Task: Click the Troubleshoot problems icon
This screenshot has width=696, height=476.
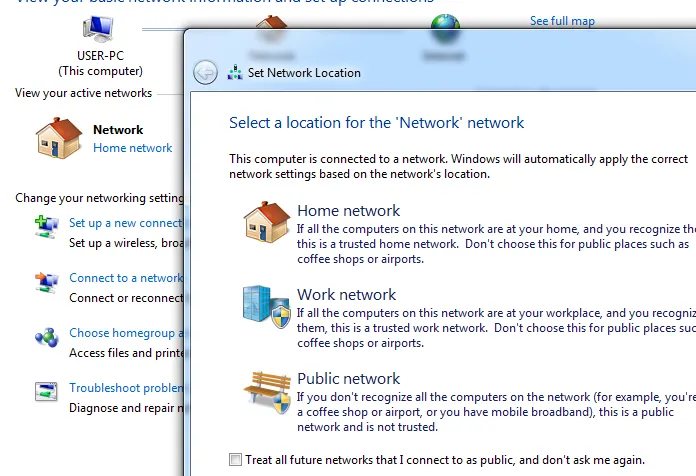Action: [46, 392]
